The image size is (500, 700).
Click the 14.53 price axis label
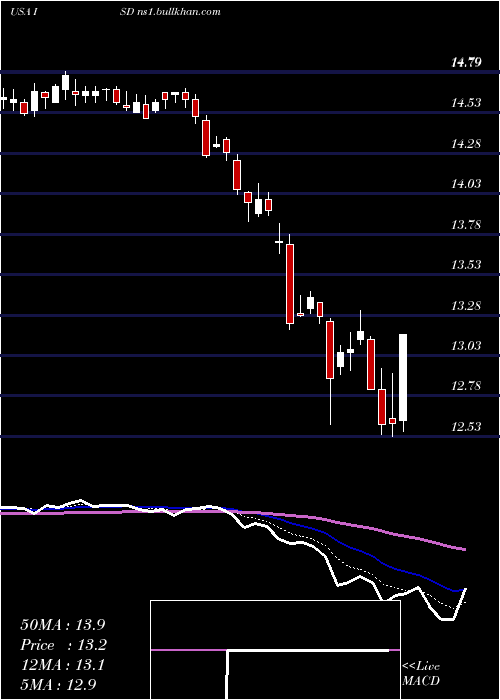click(x=466, y=103)
